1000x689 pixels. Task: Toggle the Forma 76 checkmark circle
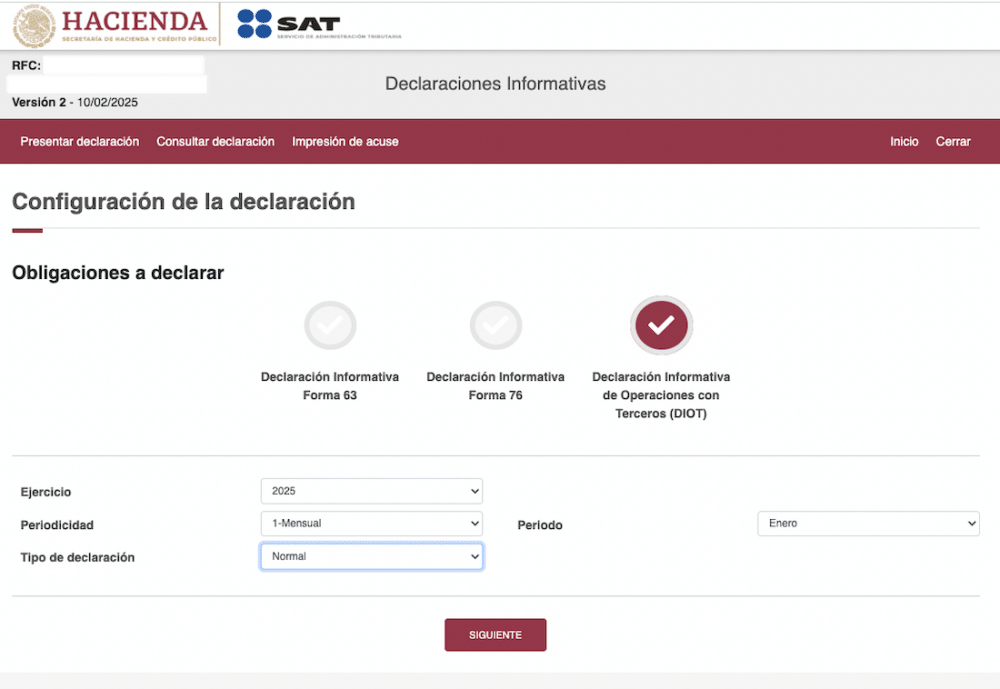(x=496, y=325)
